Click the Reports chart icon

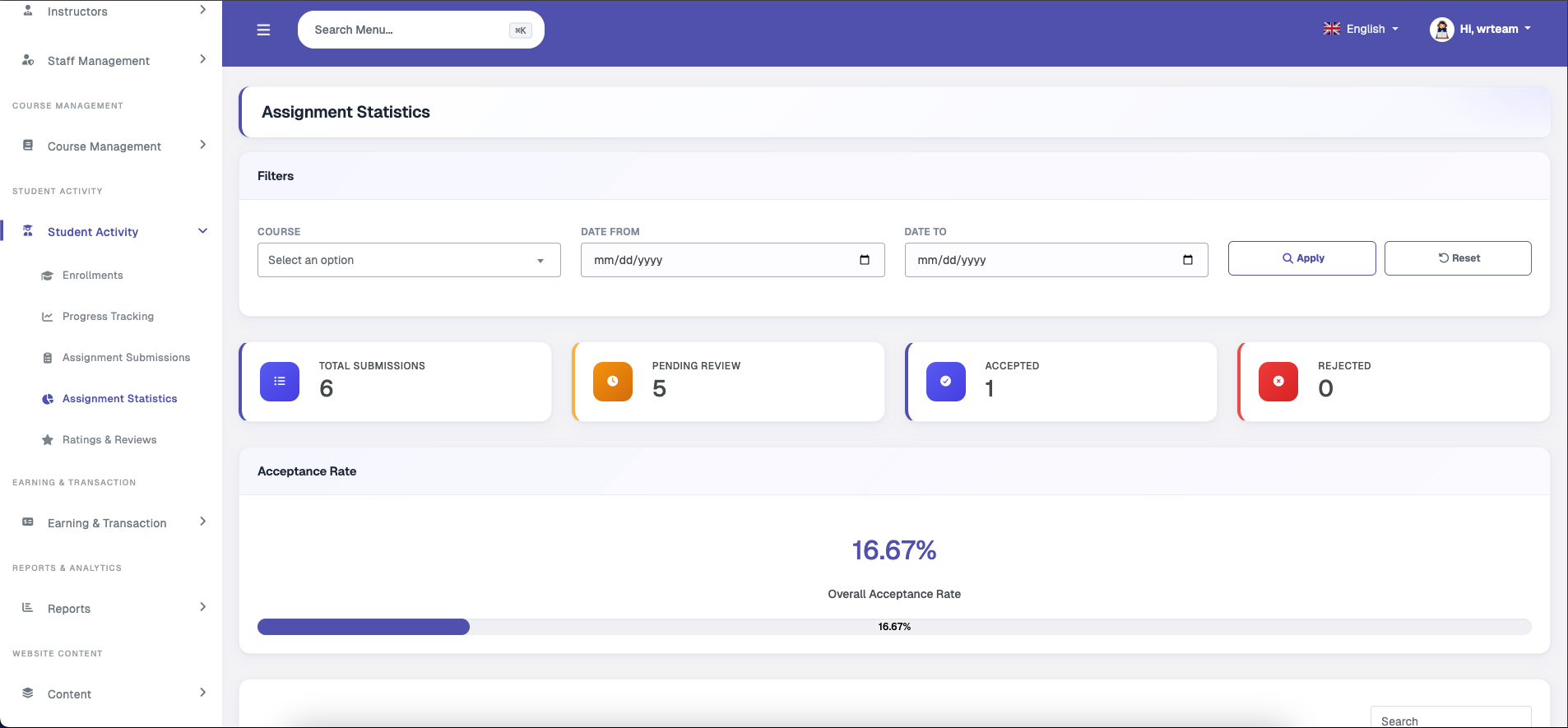tap(28, 608)
